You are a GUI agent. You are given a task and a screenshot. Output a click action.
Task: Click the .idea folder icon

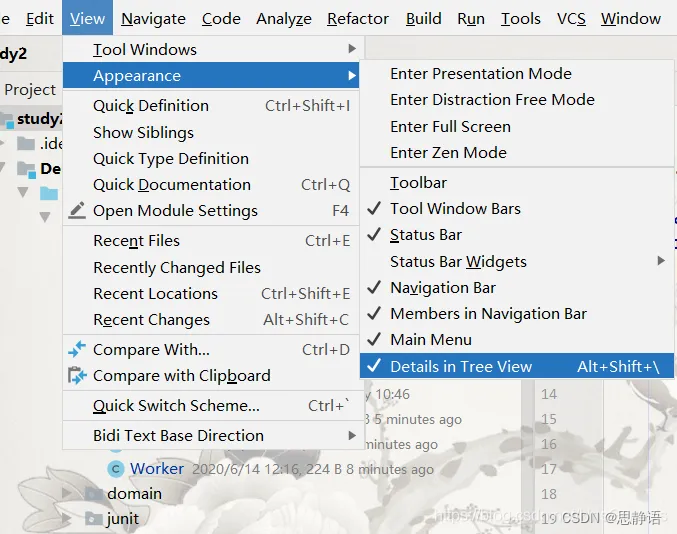coord(26,143)
